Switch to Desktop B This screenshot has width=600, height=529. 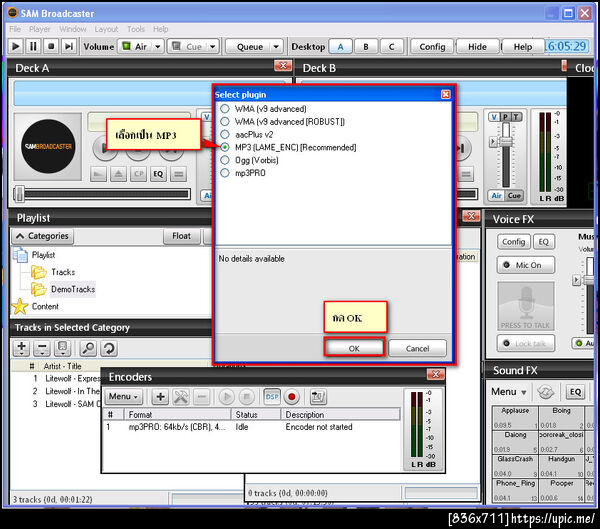pyautogui.click(x=366, y=47)
